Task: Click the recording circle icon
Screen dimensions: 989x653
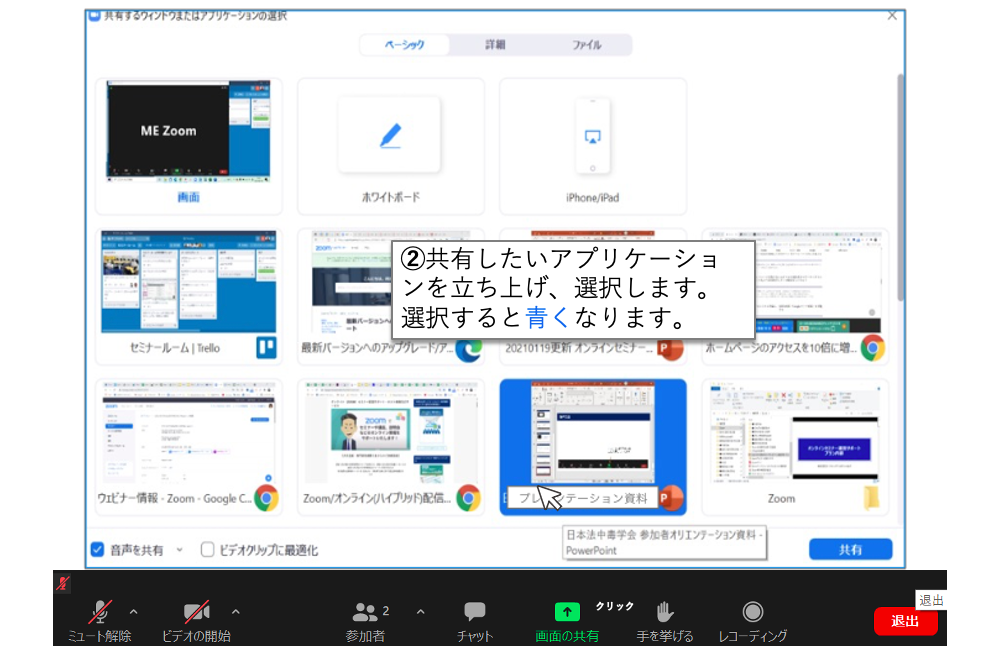Action: [752, 611]
